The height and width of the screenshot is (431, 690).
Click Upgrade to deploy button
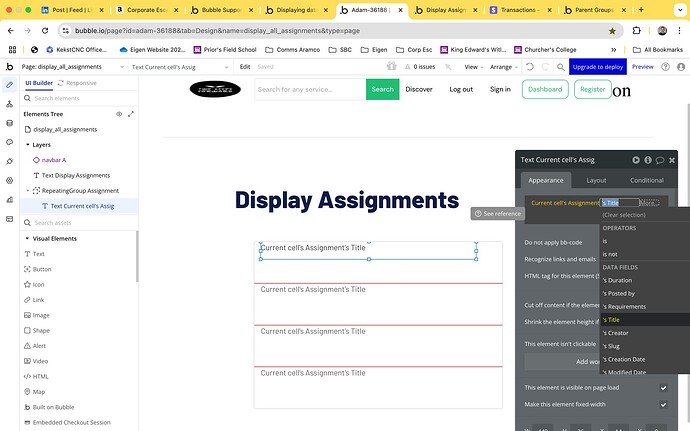(598, 67)
